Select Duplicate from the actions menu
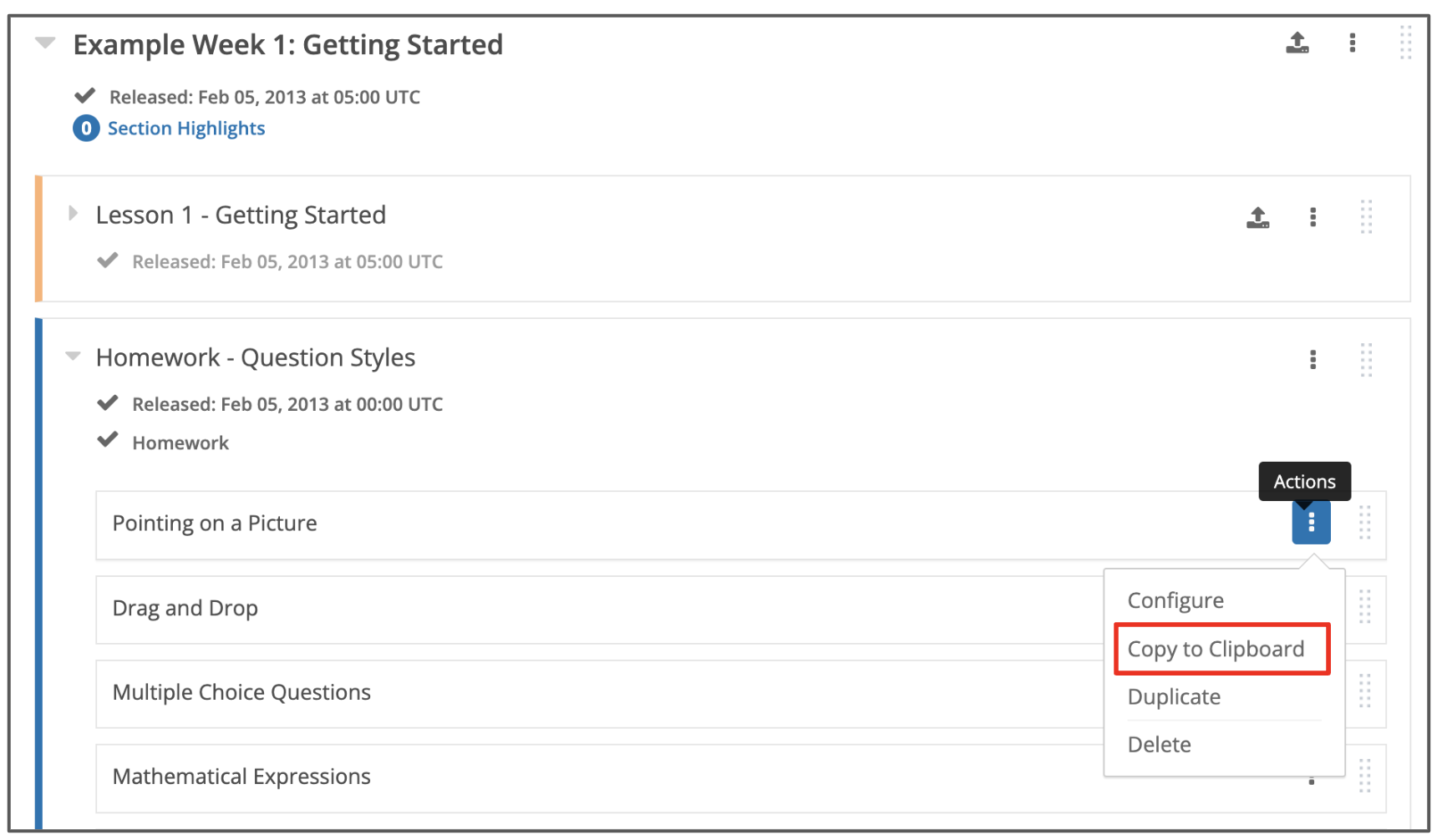Screen dimensions: 1442x840 pos(1173,696)
